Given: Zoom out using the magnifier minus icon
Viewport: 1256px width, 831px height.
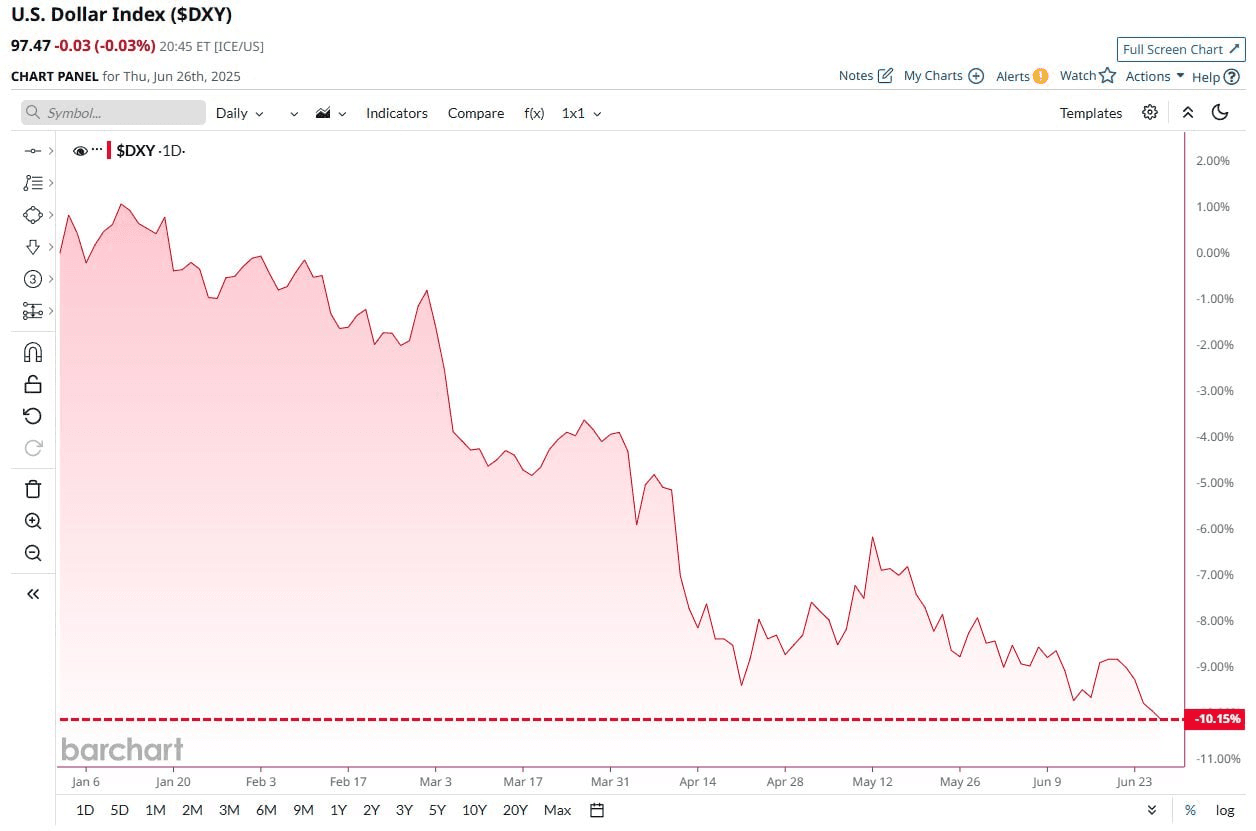Looking at the screenshot, I should 33,553.
